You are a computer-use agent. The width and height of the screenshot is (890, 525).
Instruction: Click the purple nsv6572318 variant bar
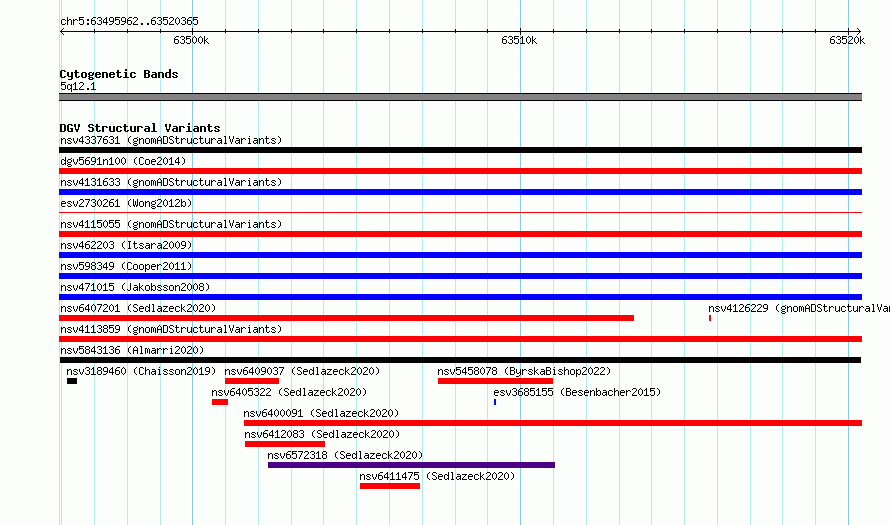point(412,465)
